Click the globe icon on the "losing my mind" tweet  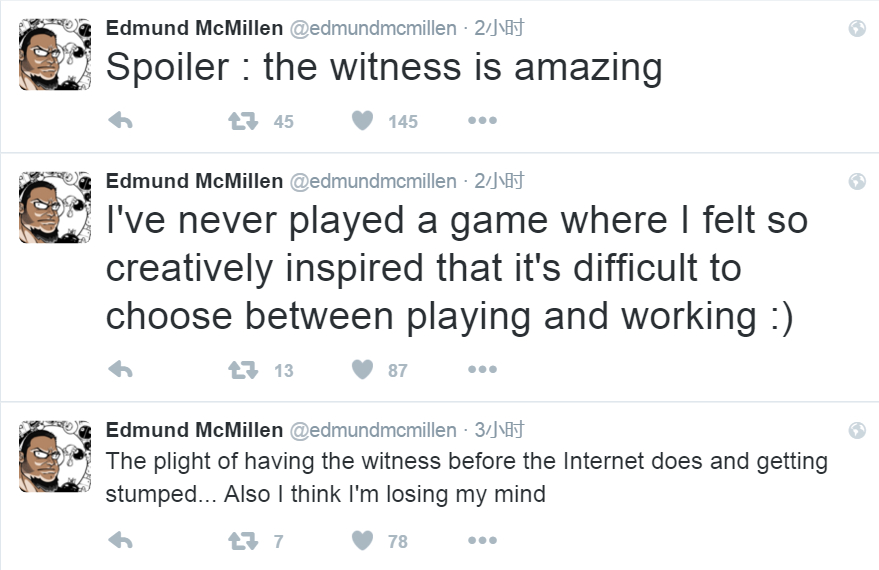tap(857, 431)
